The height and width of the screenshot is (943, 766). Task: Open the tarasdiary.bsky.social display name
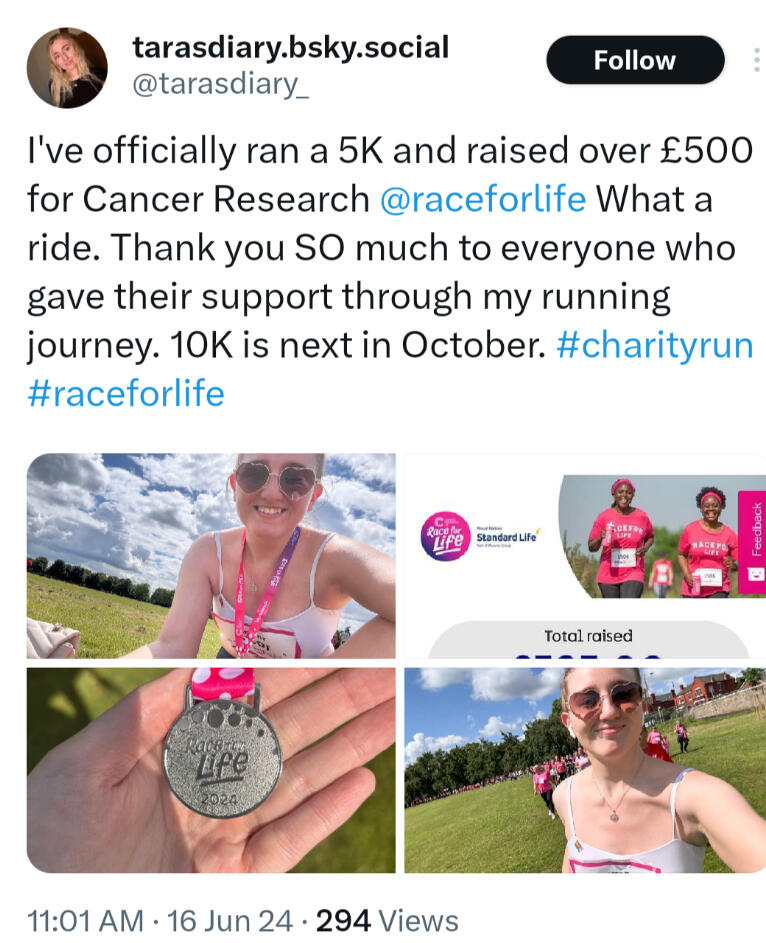click(x=290, y=46)
